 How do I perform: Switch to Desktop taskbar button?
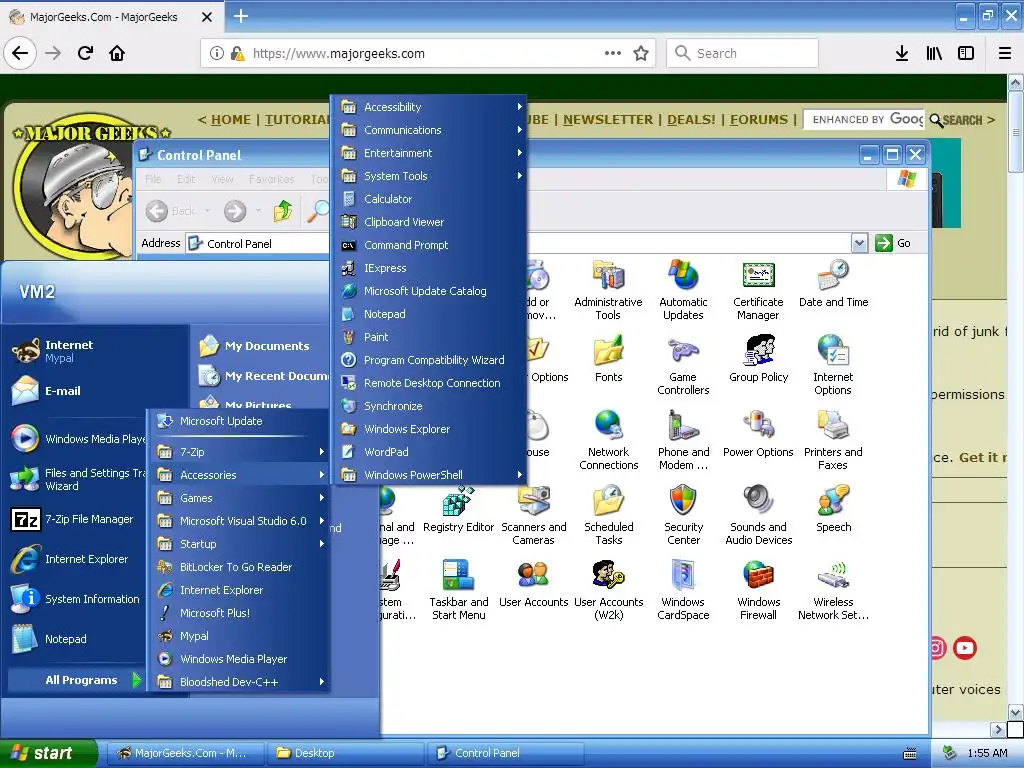345,753
